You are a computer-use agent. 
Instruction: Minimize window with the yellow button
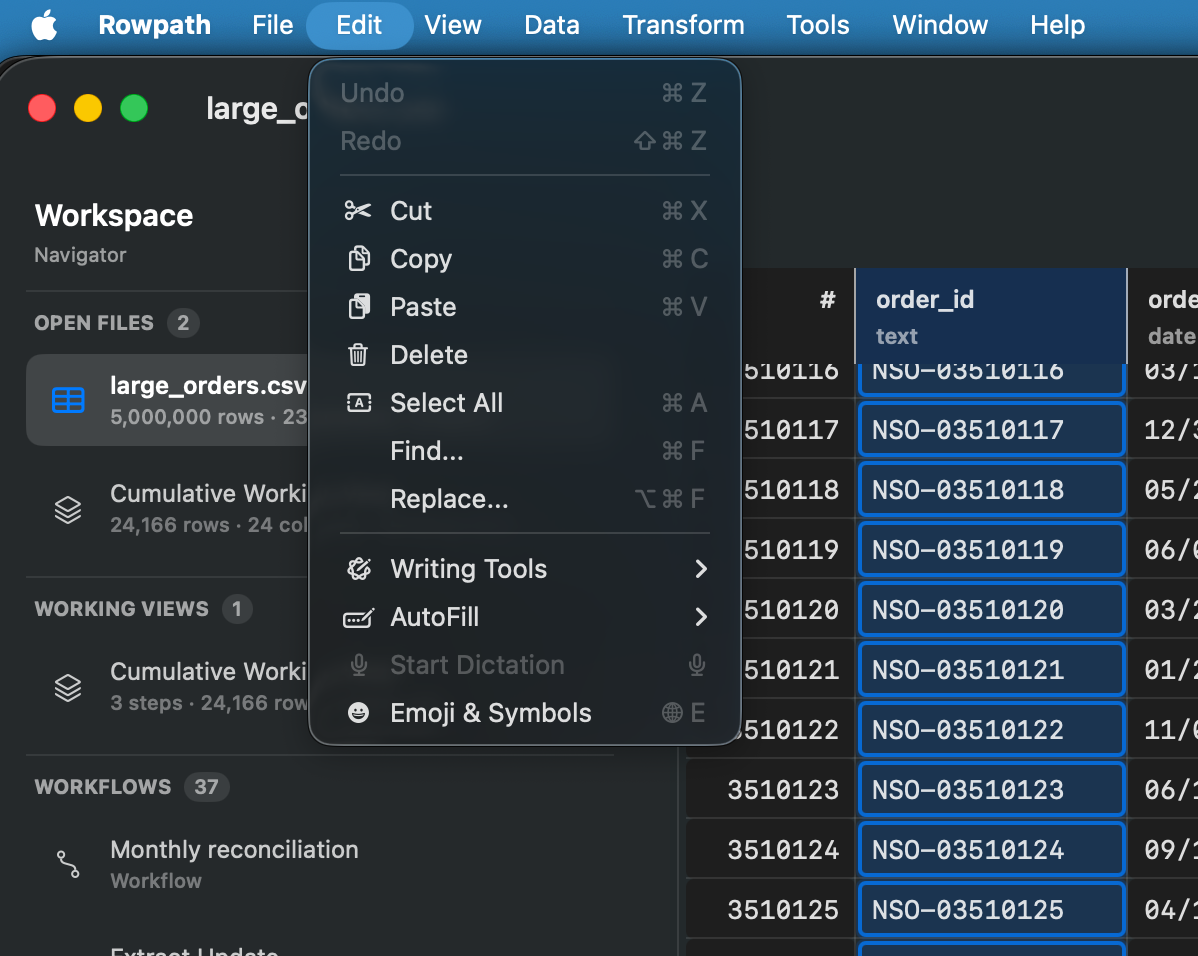coord(88,108)
